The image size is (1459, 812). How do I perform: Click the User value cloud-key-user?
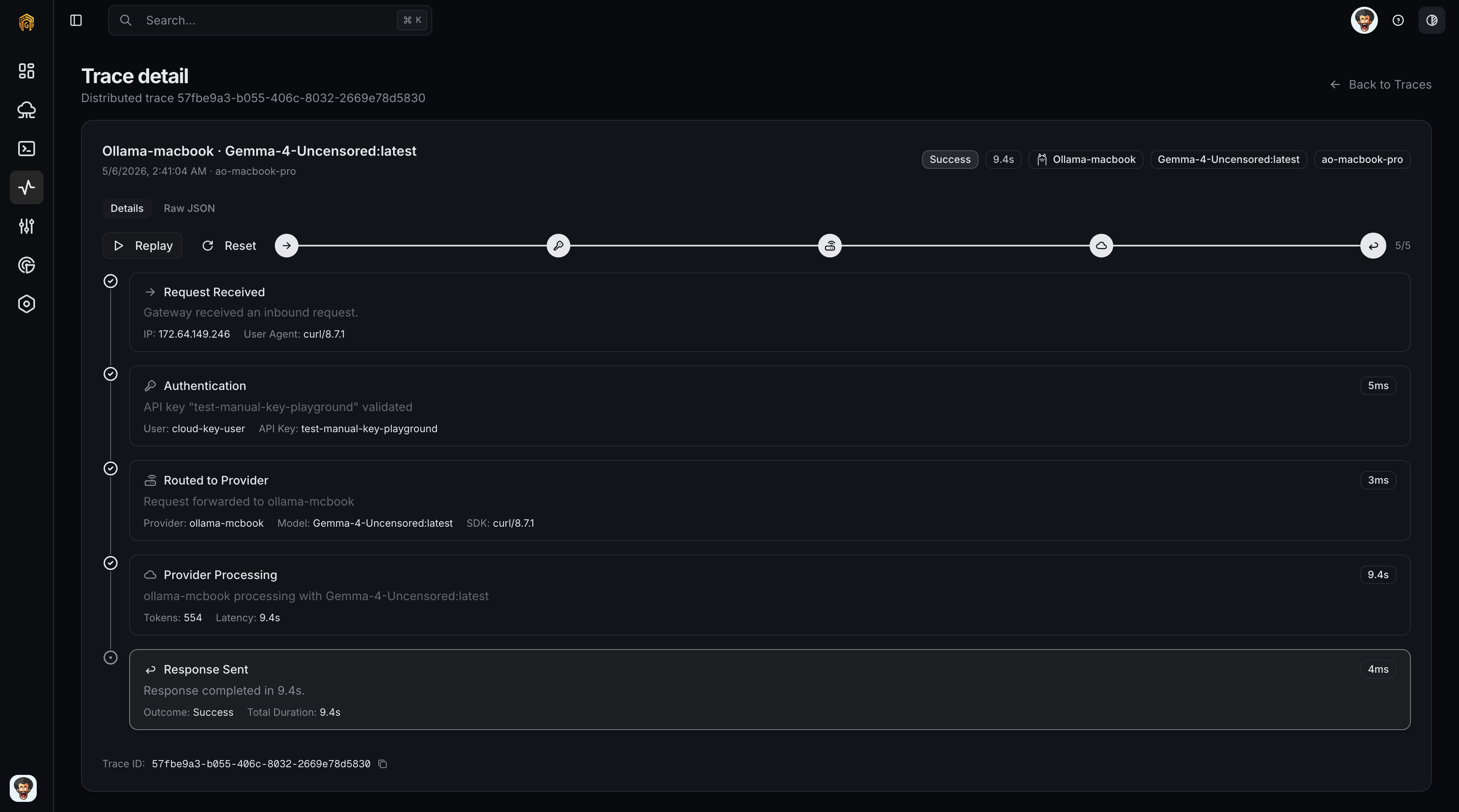click(x=209, y=429)
